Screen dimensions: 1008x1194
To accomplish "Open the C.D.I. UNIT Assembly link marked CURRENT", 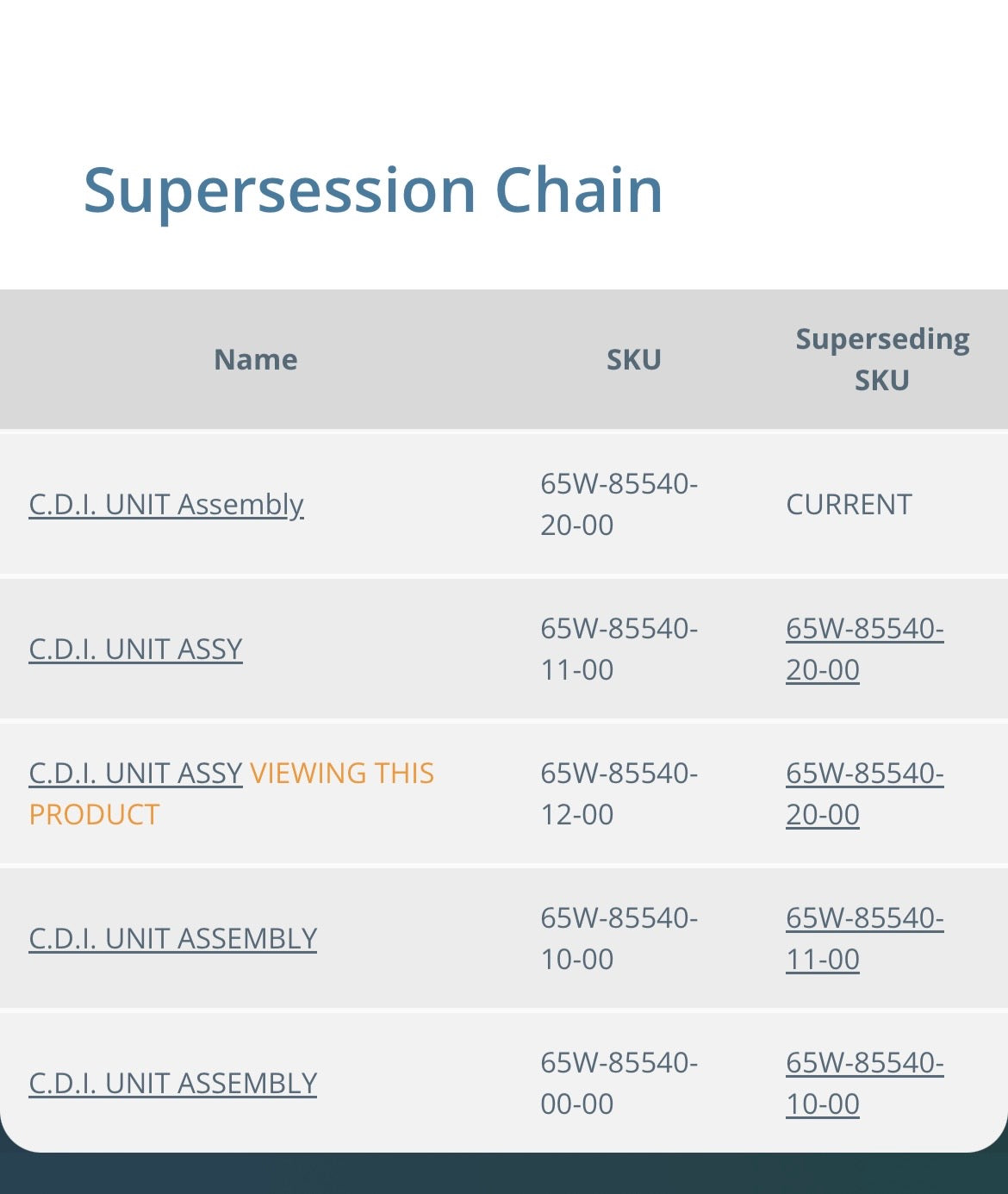I will pos(166,504).
